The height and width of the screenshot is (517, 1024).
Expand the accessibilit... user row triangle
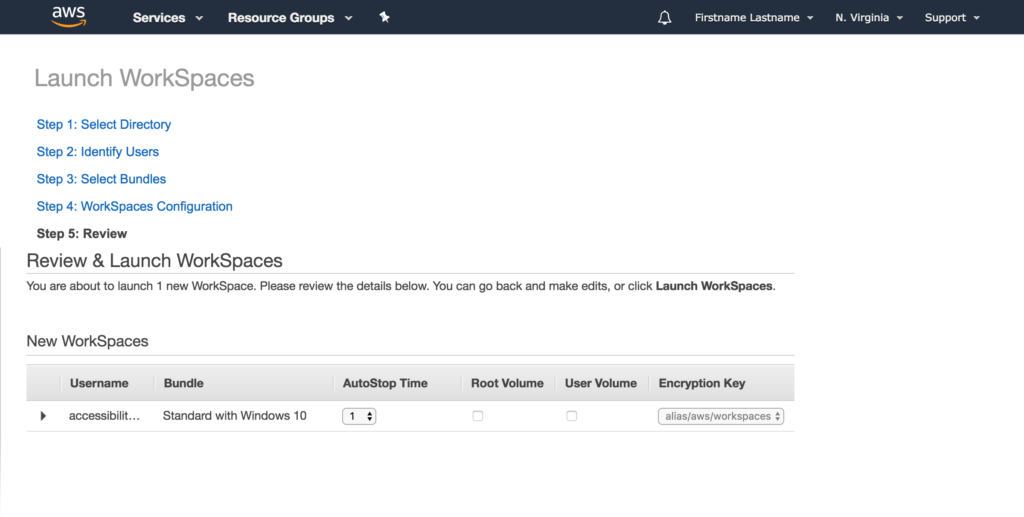coord(43,416)
